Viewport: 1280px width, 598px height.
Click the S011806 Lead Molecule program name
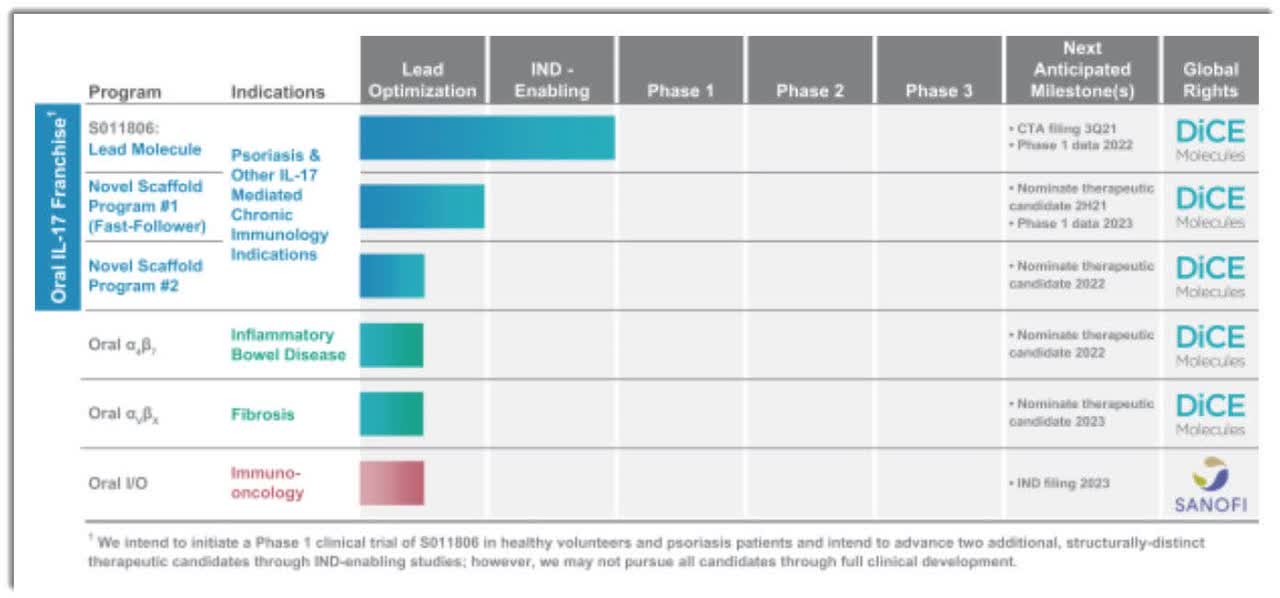[x=144, y=139]
